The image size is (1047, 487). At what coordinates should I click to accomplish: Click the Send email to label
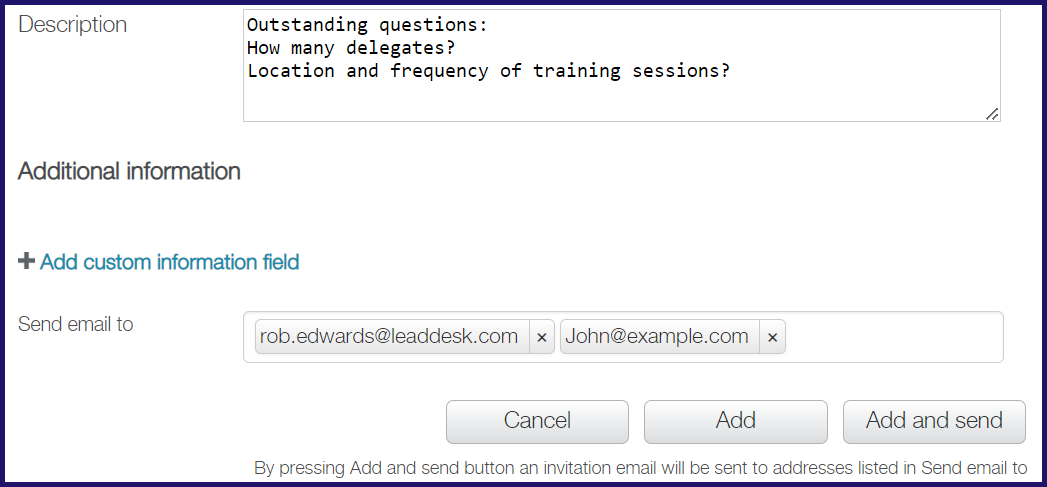tap(75, 324)
